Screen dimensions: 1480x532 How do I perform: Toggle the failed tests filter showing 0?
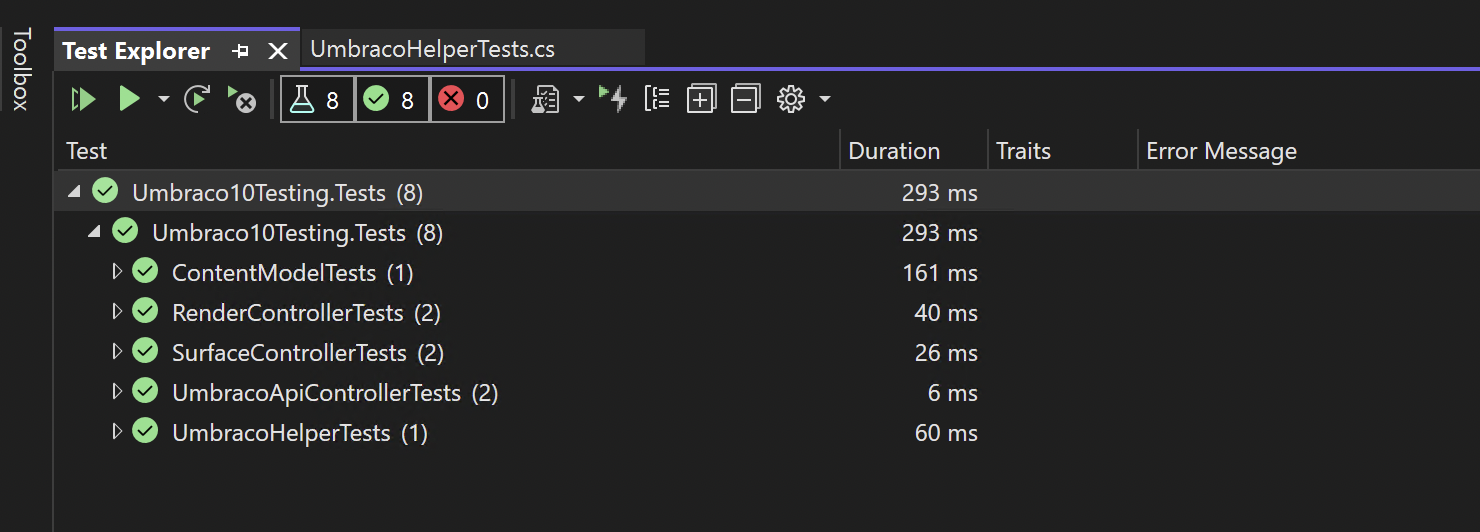pyautogui.click(x=467, y=100)
